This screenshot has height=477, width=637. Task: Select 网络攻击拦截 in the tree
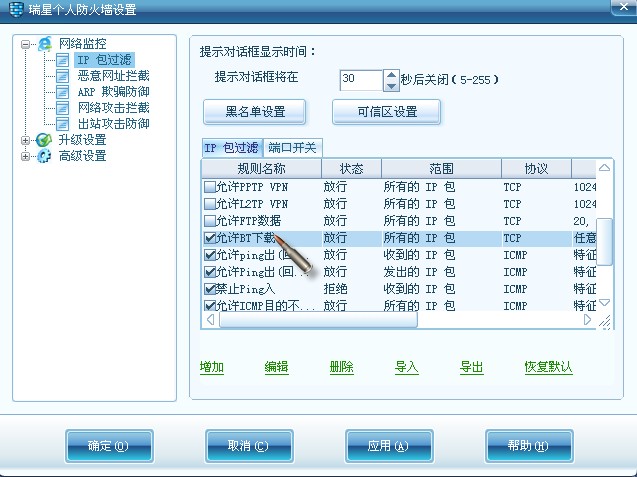113,108
